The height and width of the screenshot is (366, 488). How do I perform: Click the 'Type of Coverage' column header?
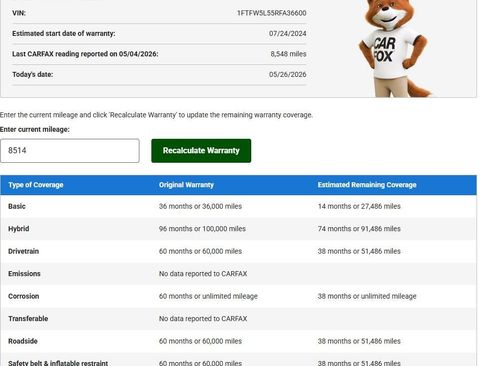click(36, 185)
